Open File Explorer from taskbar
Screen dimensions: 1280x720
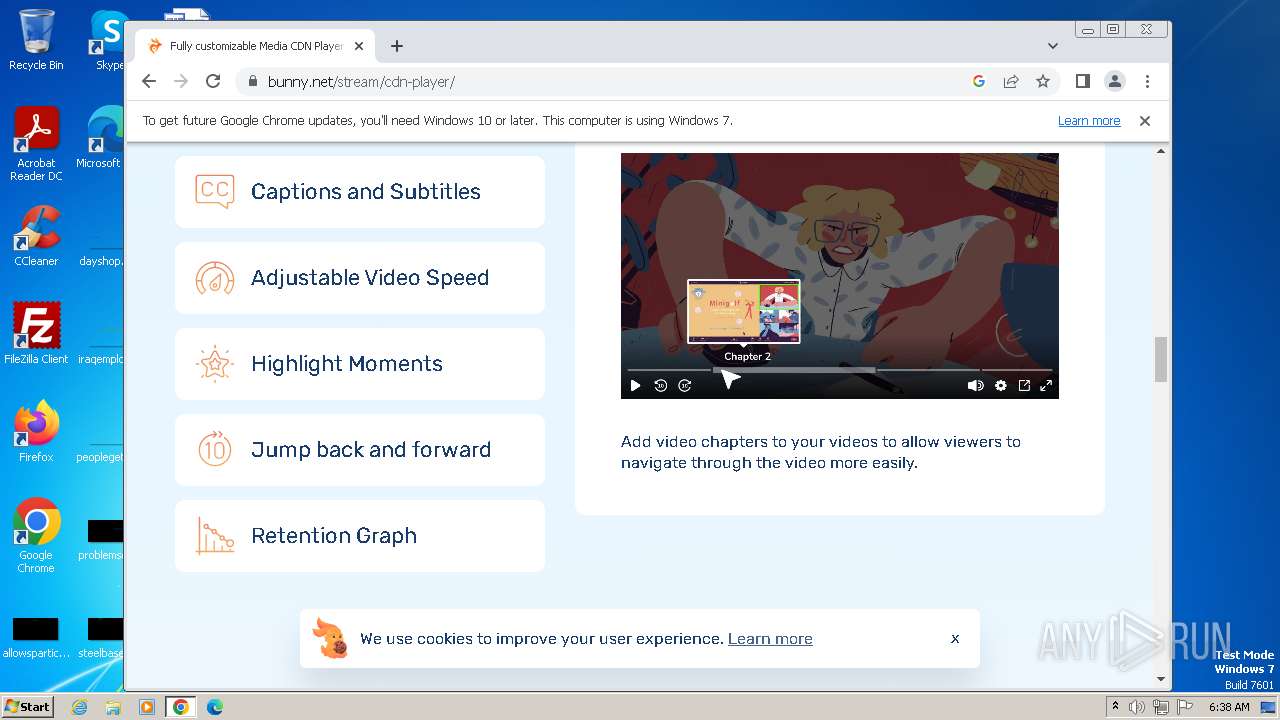113,707
